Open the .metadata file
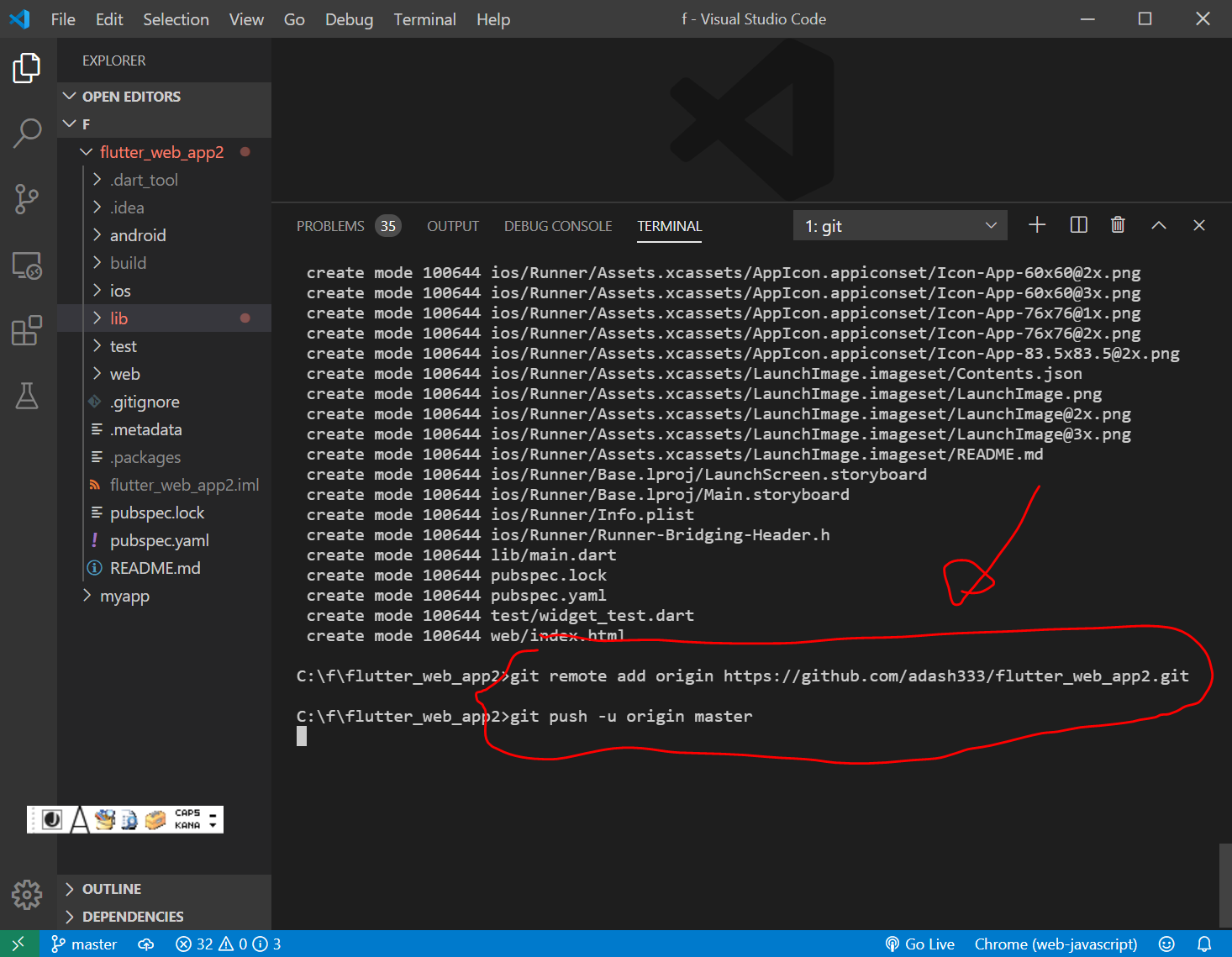The height and width of the screenshot is (957, 1232). [x=164, y=429]
